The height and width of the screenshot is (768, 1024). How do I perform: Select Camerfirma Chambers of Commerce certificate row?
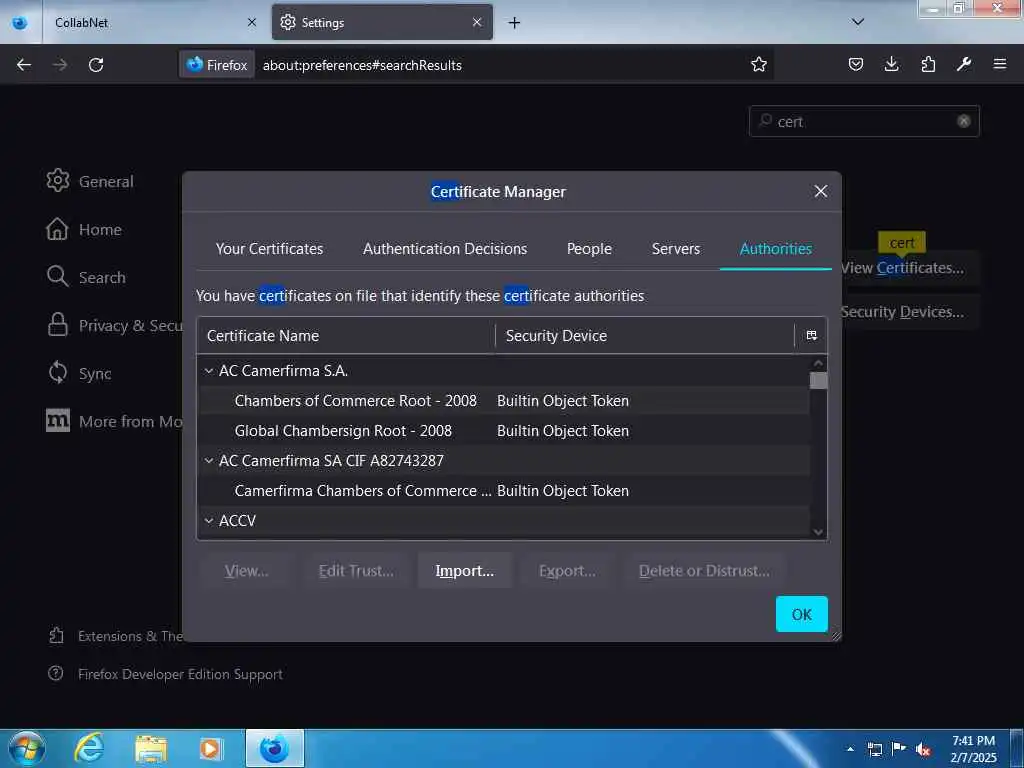(x=504, y=490)
